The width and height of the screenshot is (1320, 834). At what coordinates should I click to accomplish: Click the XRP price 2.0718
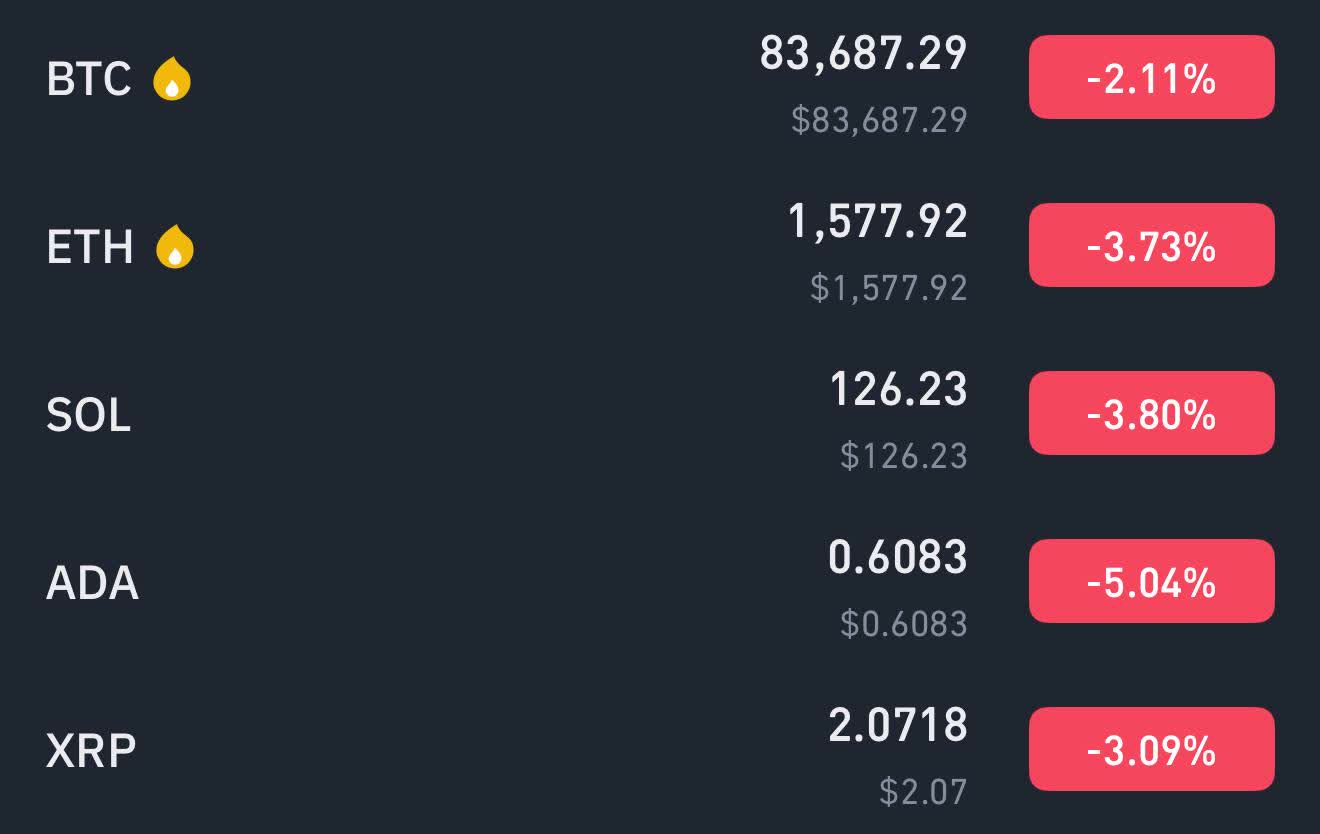tap(898, 725)
